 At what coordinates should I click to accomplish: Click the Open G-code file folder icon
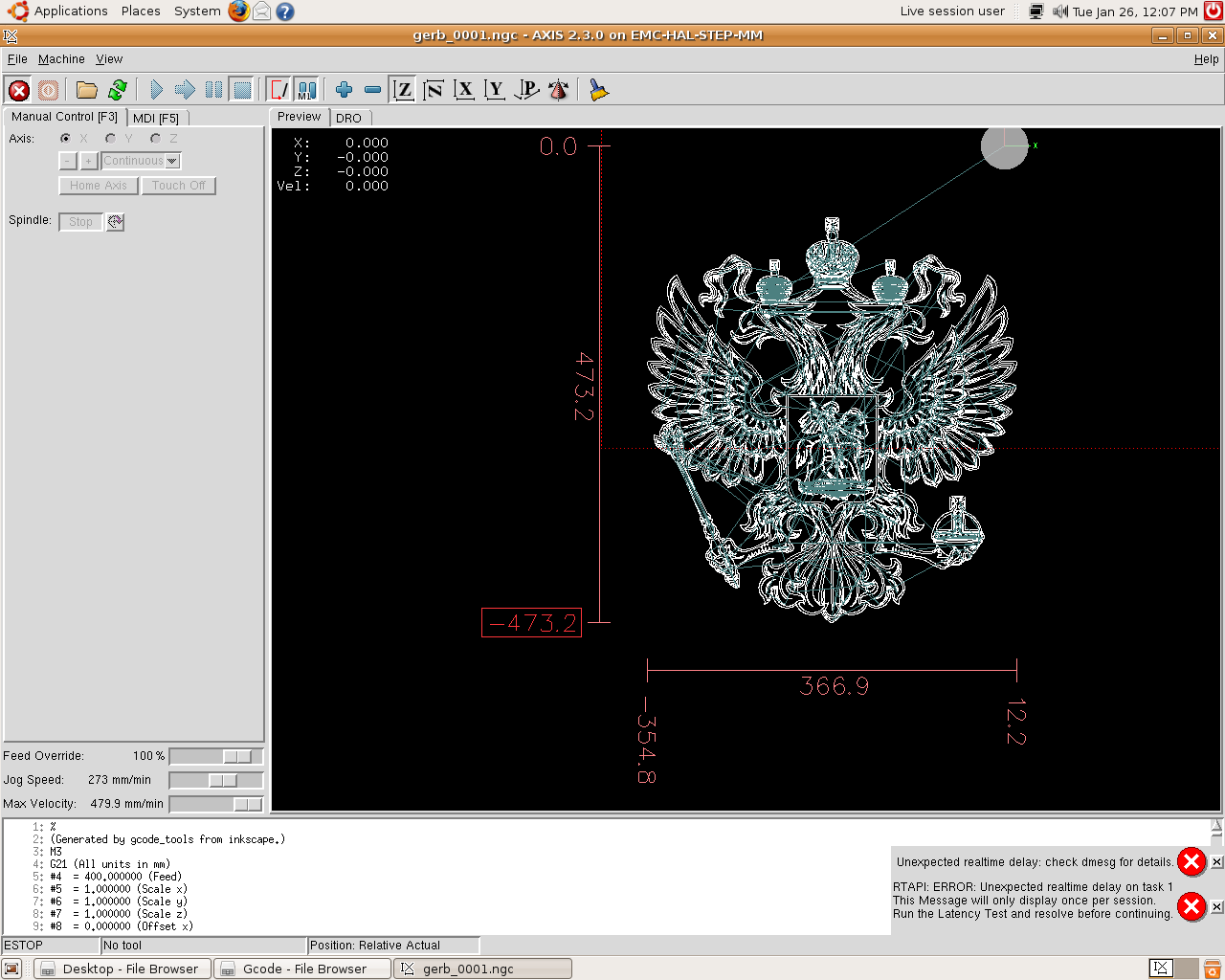[x=87, y=90]
